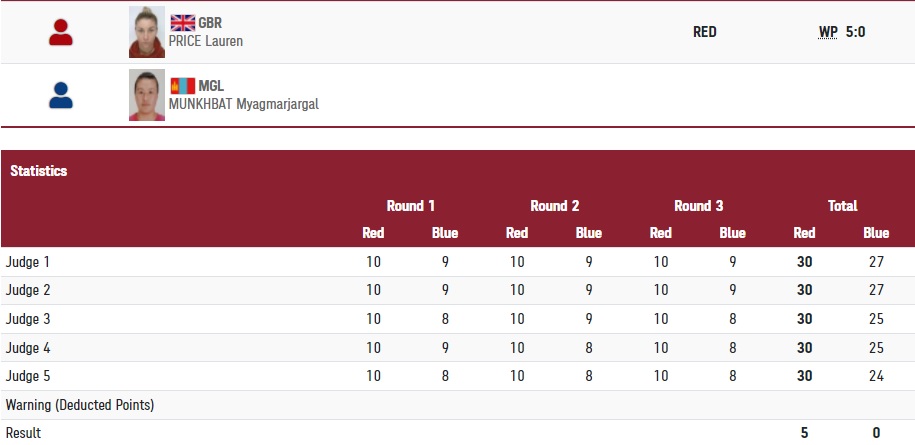Select the Total column header
This screenshot has height=445, width=915.
click(x=842, y=206)
